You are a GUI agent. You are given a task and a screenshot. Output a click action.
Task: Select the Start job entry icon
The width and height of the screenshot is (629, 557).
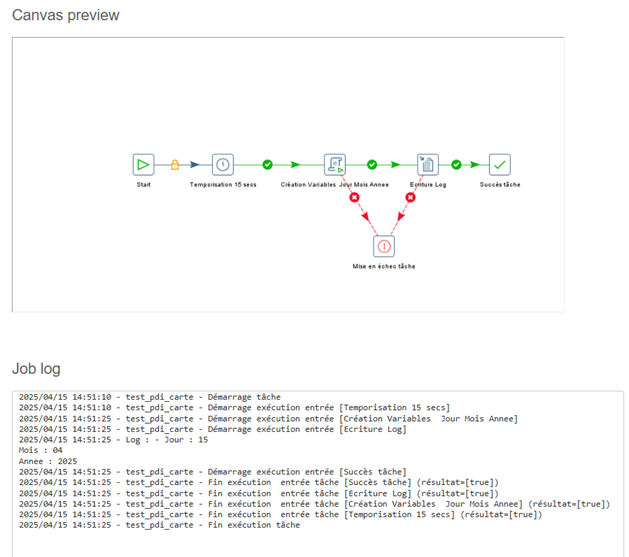tap(143, 165)
